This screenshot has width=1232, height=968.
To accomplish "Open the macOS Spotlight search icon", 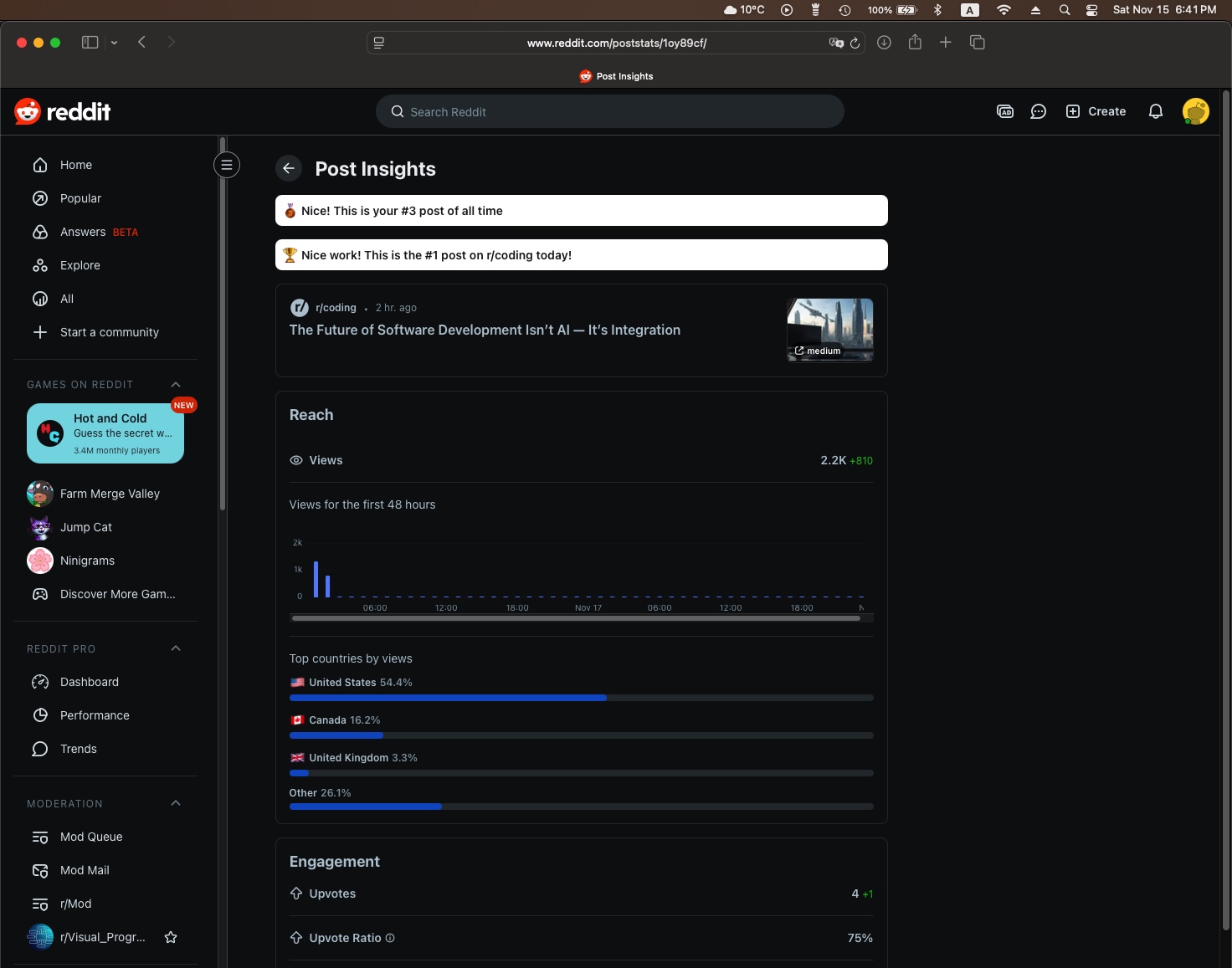I will [1065, 10].
